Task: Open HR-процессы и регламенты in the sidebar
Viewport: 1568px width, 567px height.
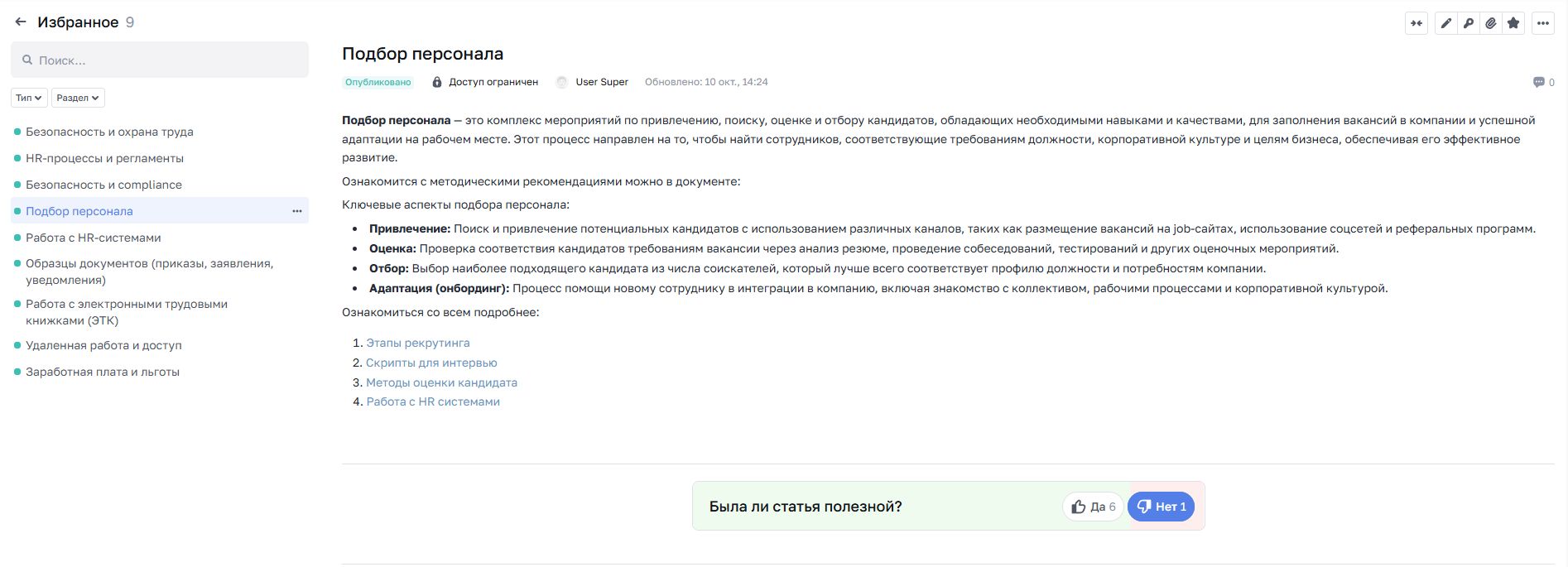Action: 104,158
